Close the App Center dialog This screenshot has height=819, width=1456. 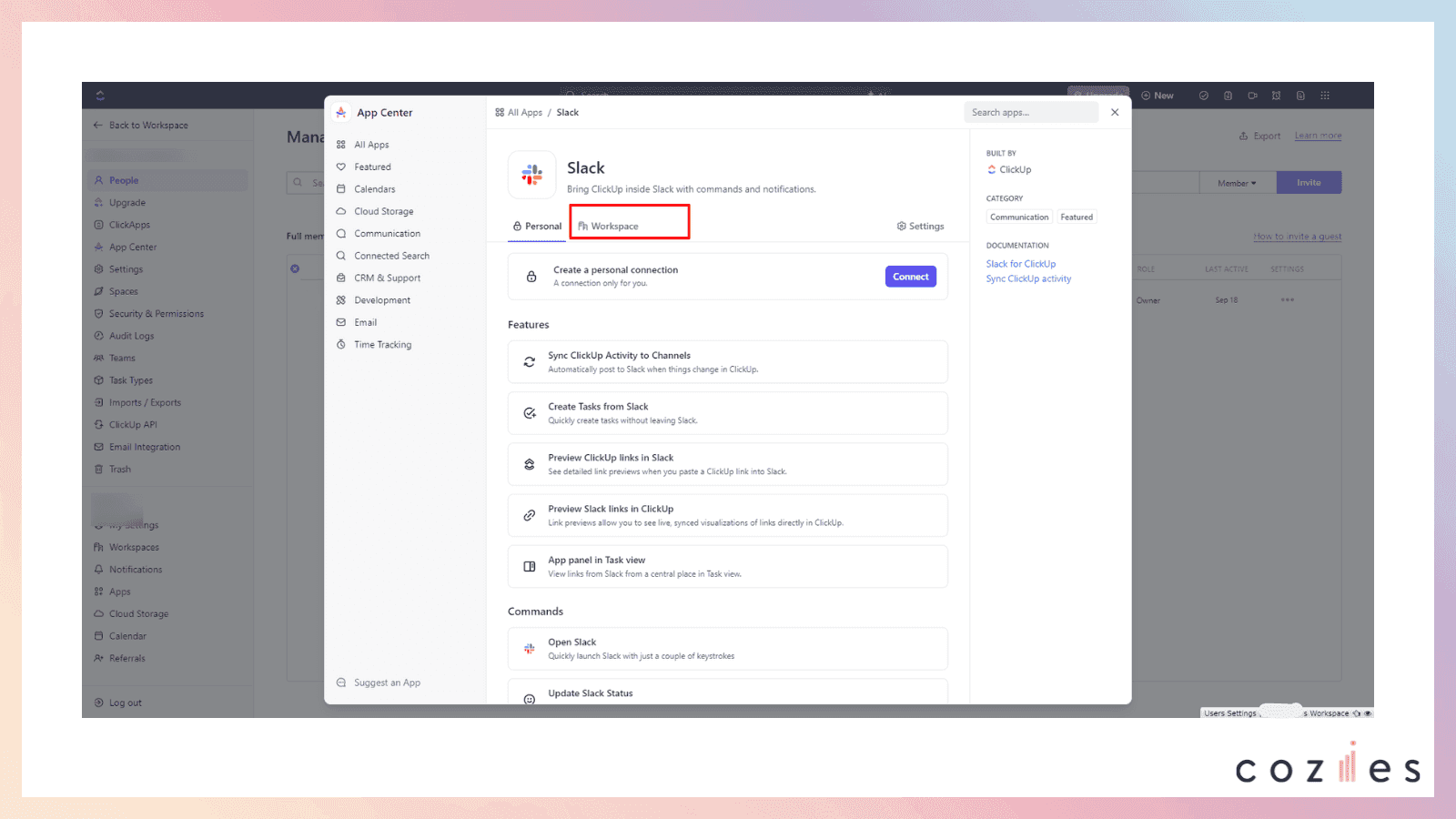1115,113
